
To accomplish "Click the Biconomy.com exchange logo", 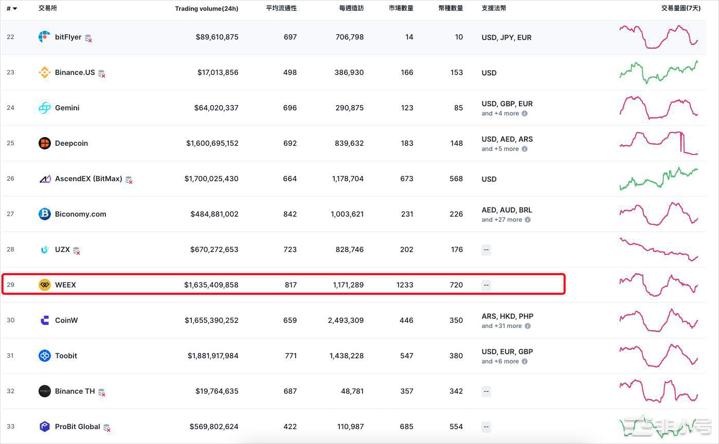I will (x=44, y=214).
